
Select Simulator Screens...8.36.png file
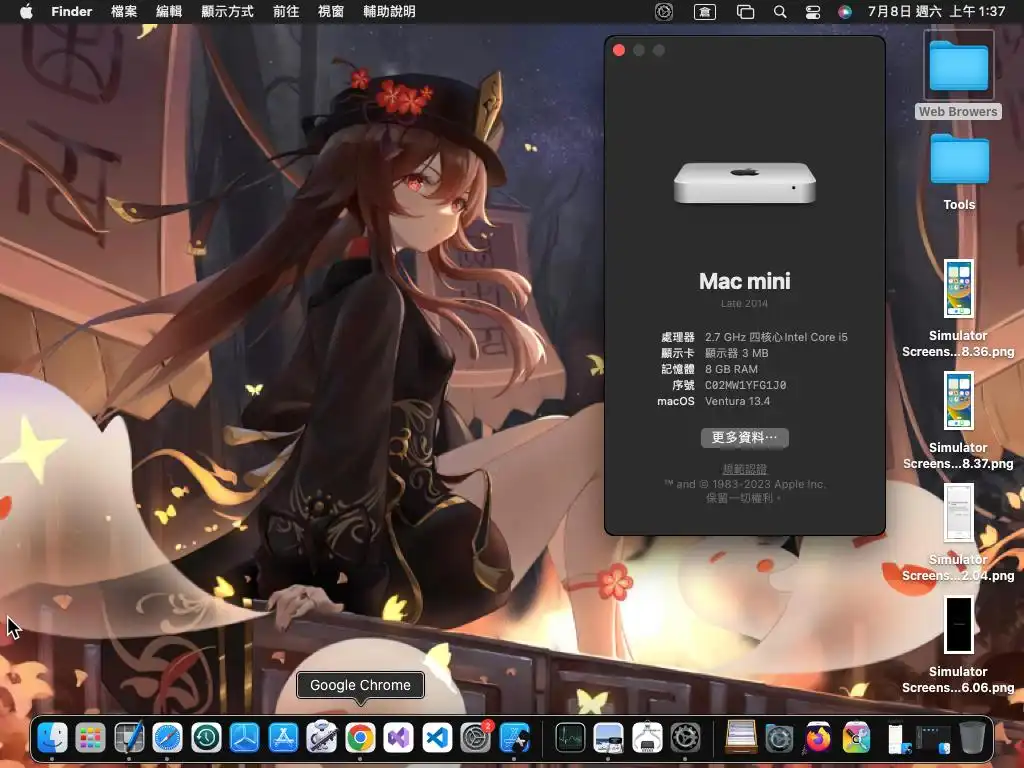(958, 309)
